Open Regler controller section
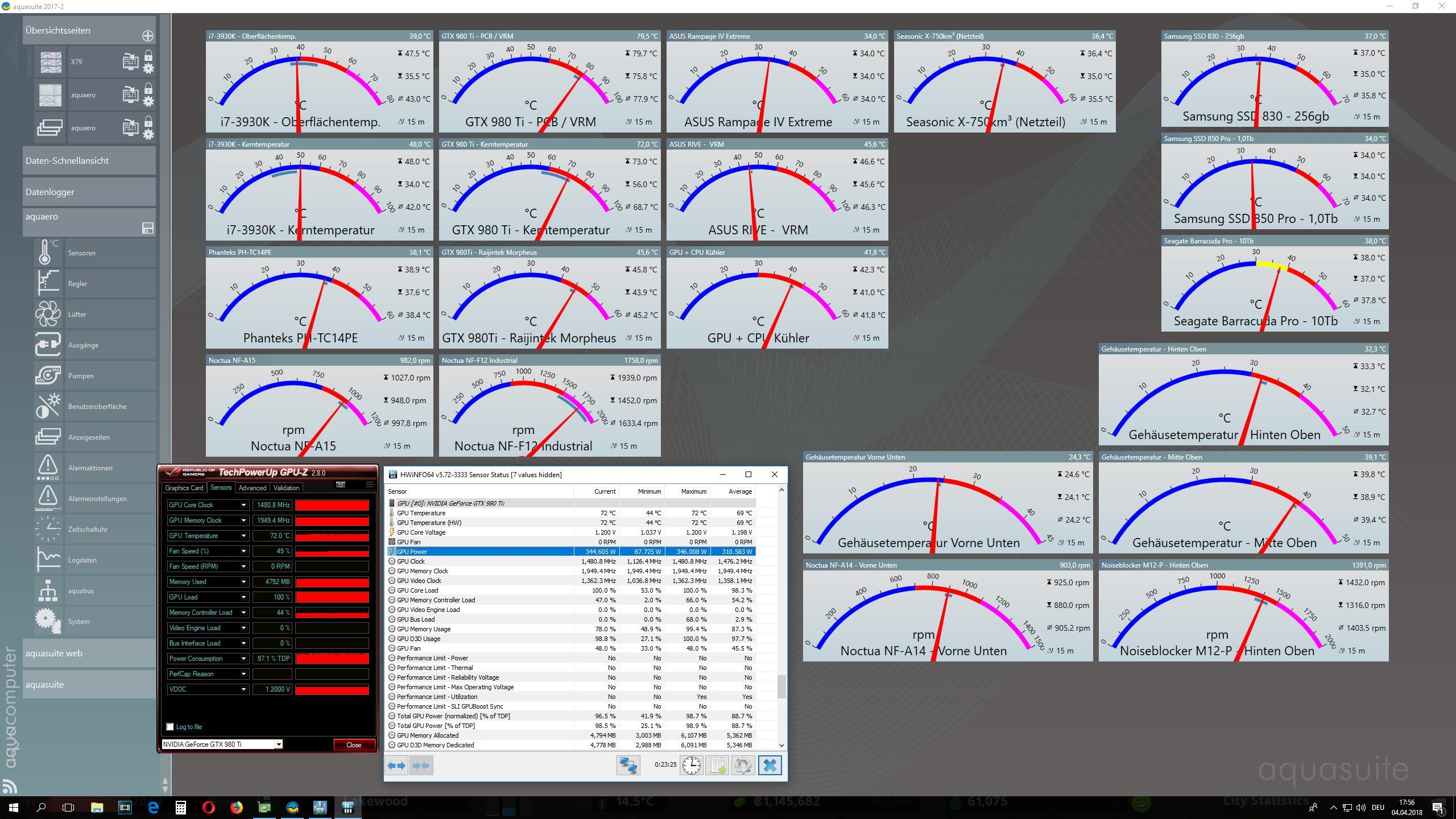Screen dimensions: 1456x819 [x=95, y=284]
